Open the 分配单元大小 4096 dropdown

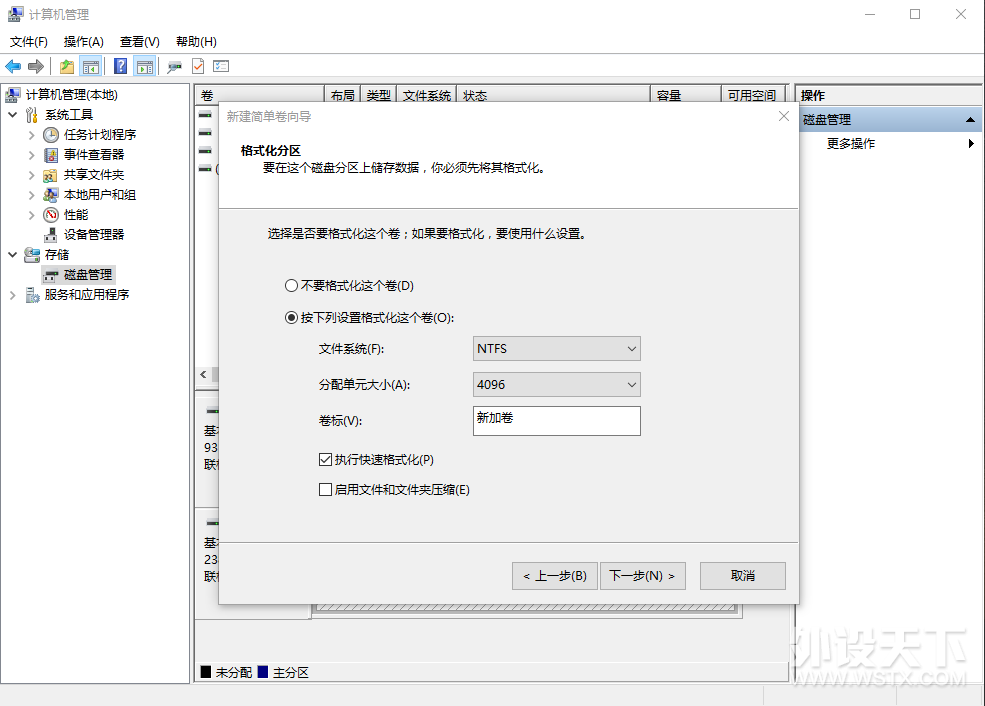pos(557,384)
